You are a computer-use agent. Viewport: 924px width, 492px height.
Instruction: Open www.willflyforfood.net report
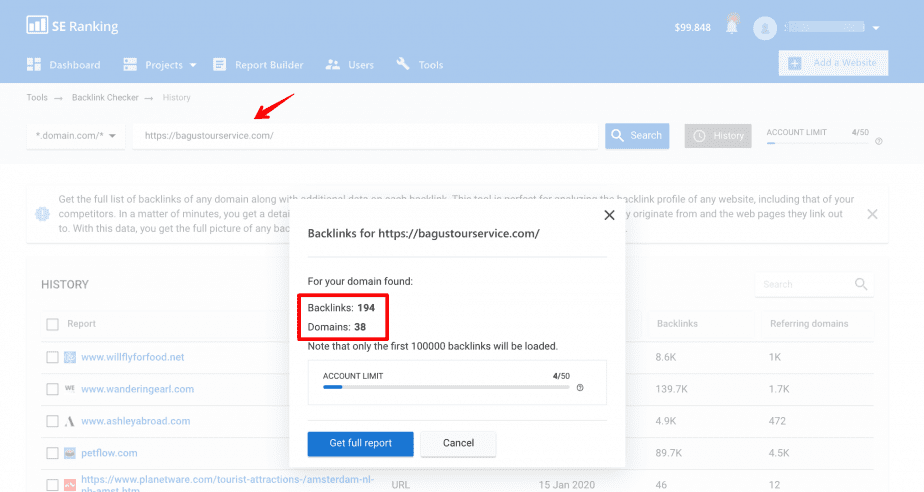tap(133, 357)
